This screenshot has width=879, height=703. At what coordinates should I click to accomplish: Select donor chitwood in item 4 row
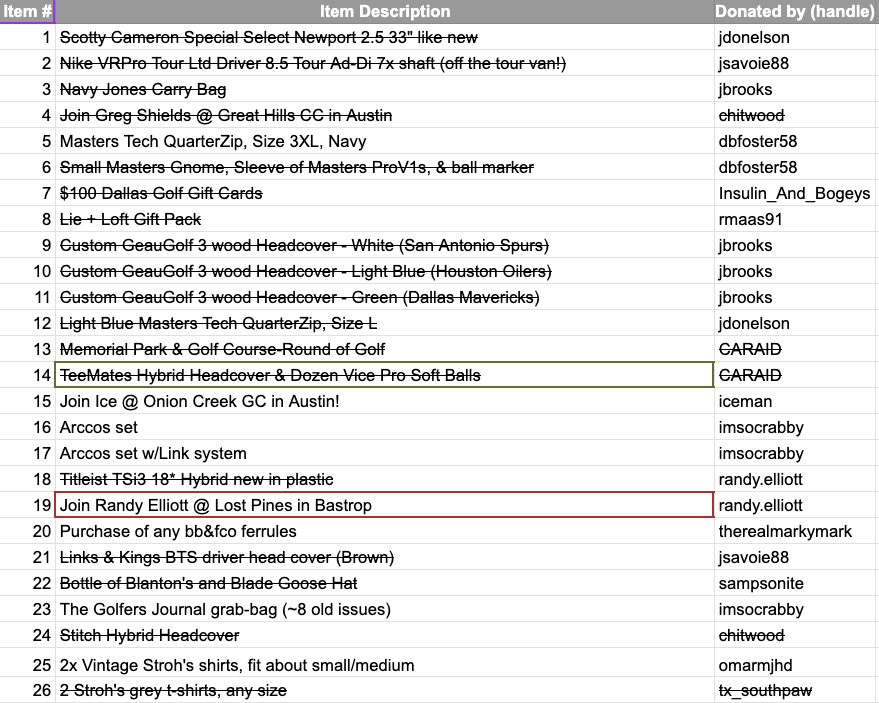(x=797, y=115)
